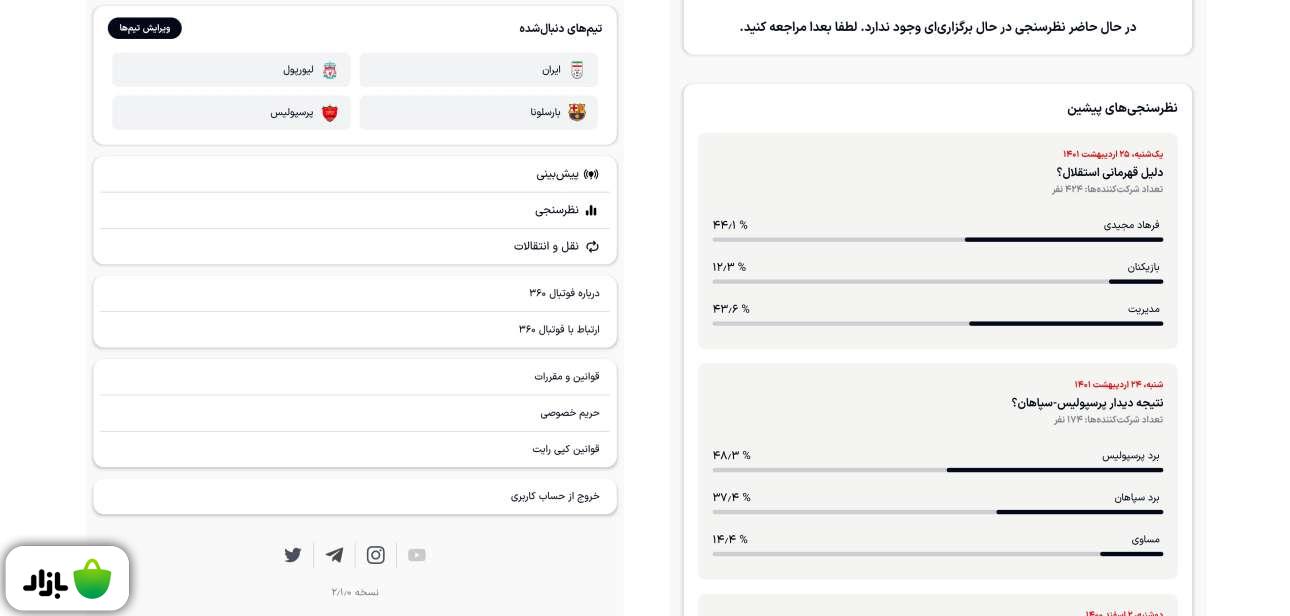
Task: Click the Barcelona team crest
Action: (x=577, y=113)
